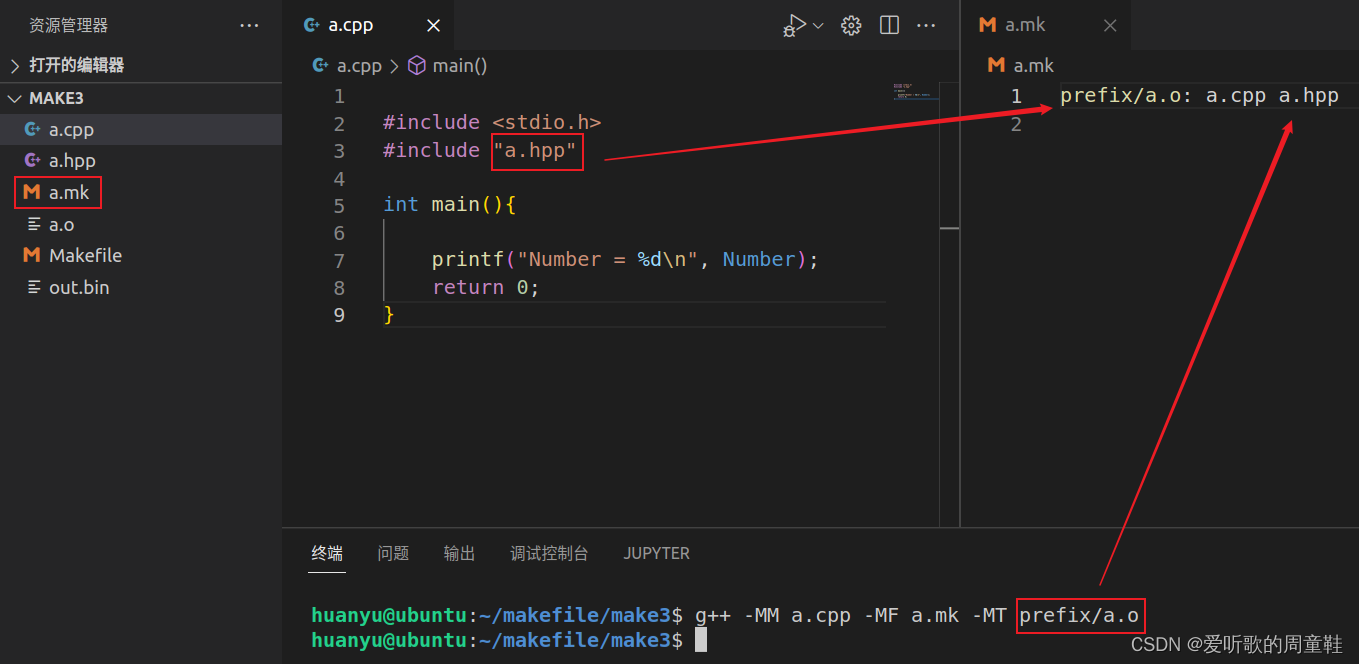
Task: Split the editor to the right
Action: click(889, 25)
